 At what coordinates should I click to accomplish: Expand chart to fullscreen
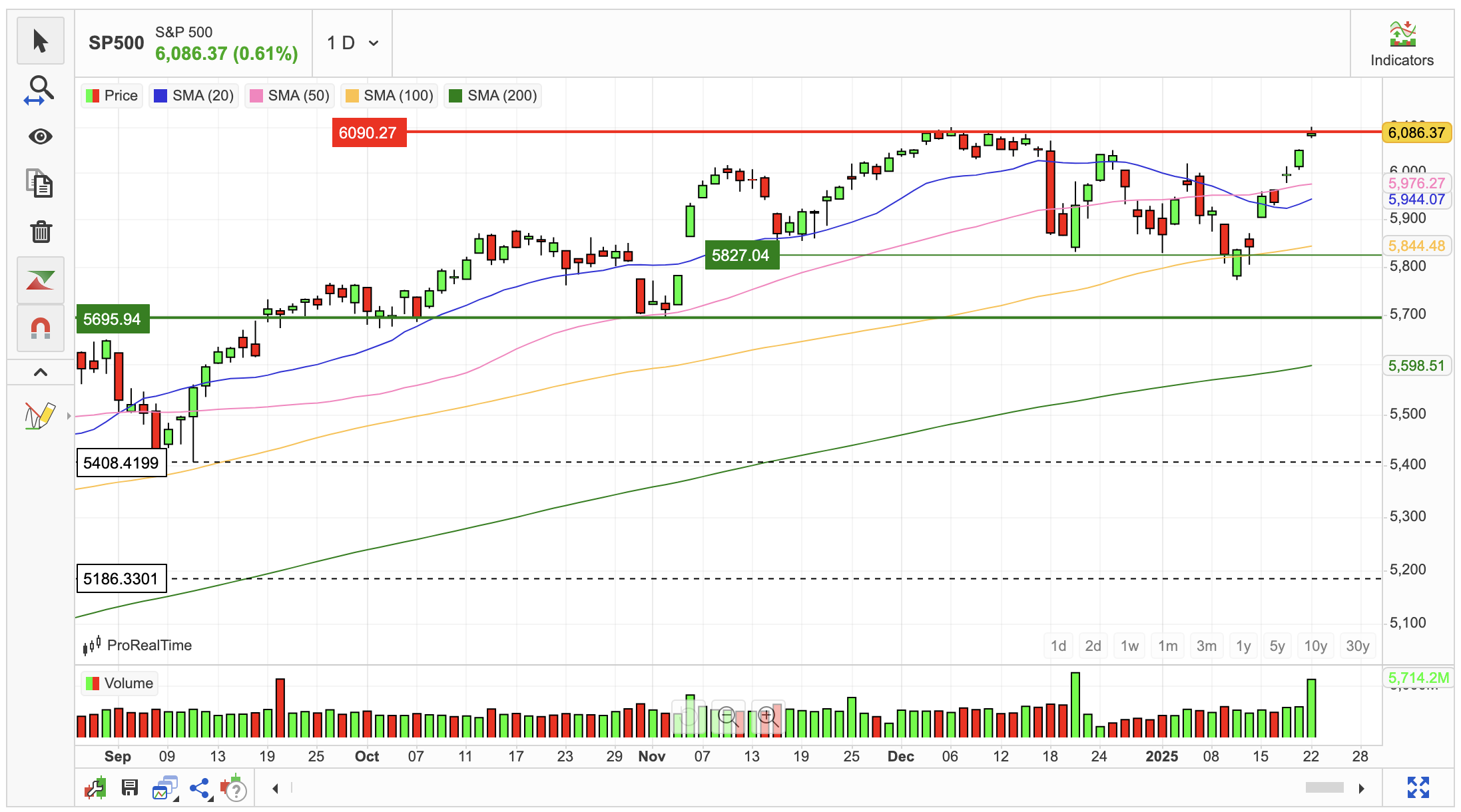coord(1418,787)
